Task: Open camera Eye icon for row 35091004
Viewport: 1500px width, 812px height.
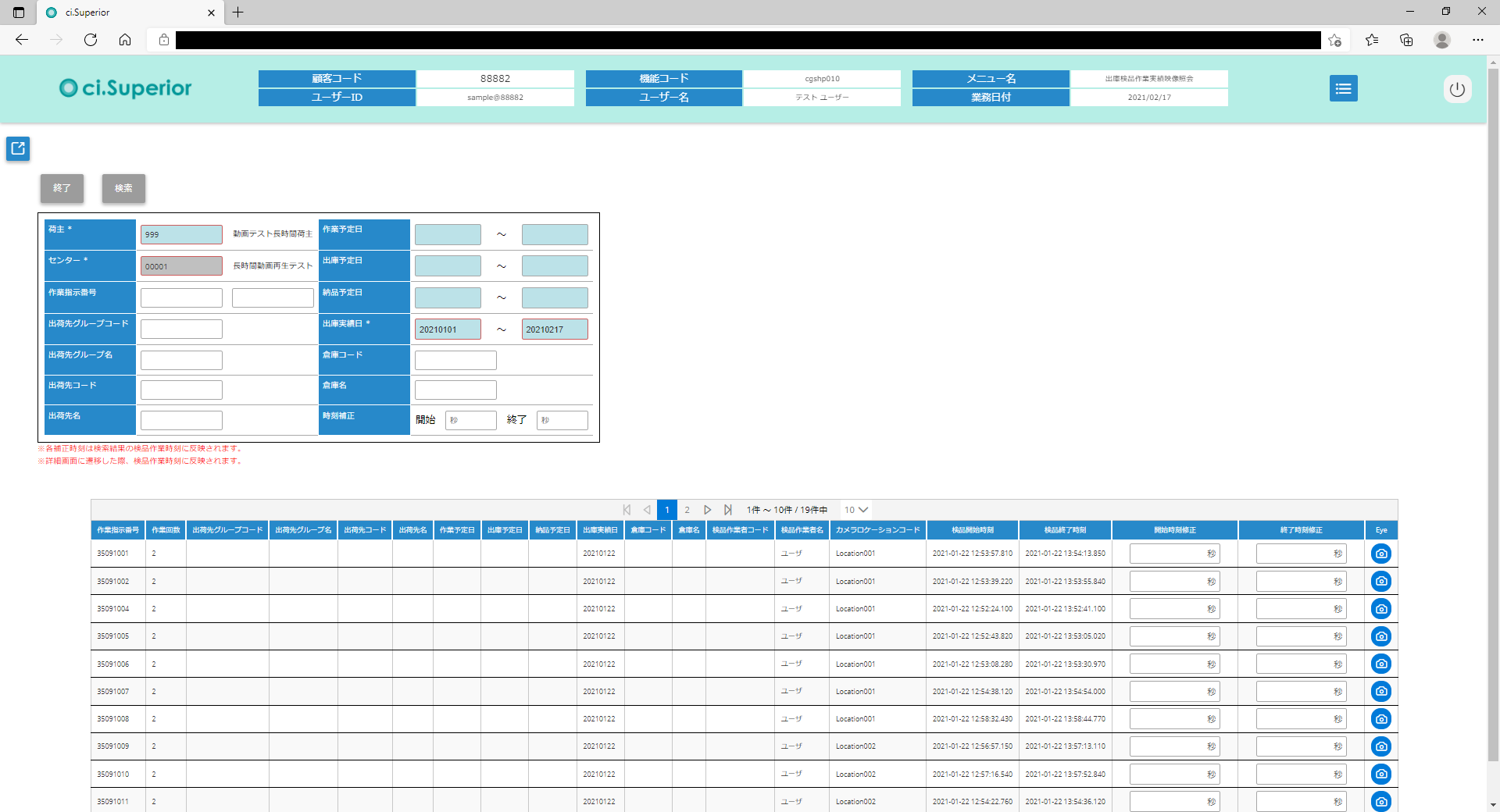Action: coord(1380,608)
